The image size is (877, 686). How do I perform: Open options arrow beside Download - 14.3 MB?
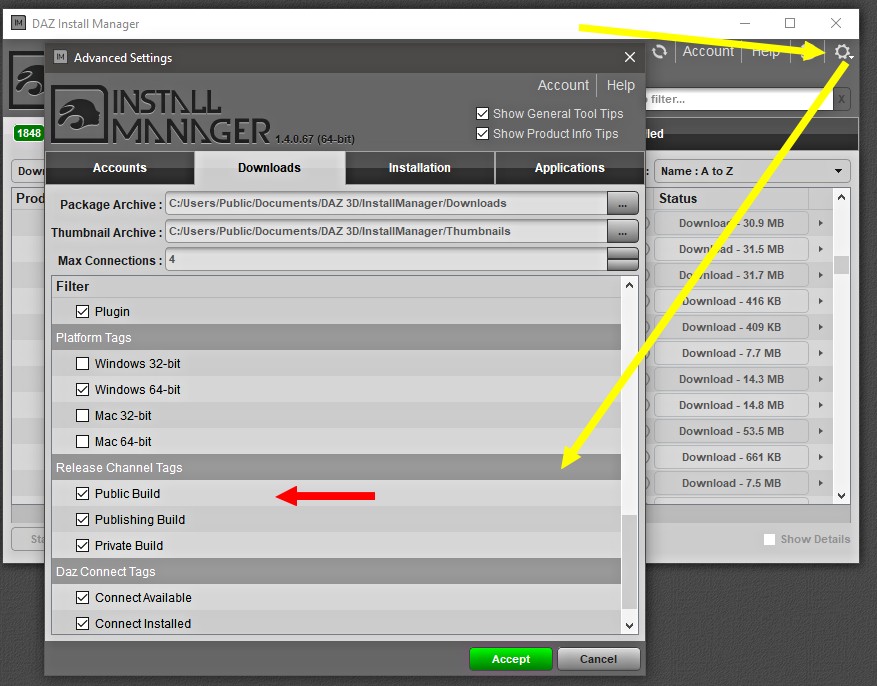coord(821,379)
